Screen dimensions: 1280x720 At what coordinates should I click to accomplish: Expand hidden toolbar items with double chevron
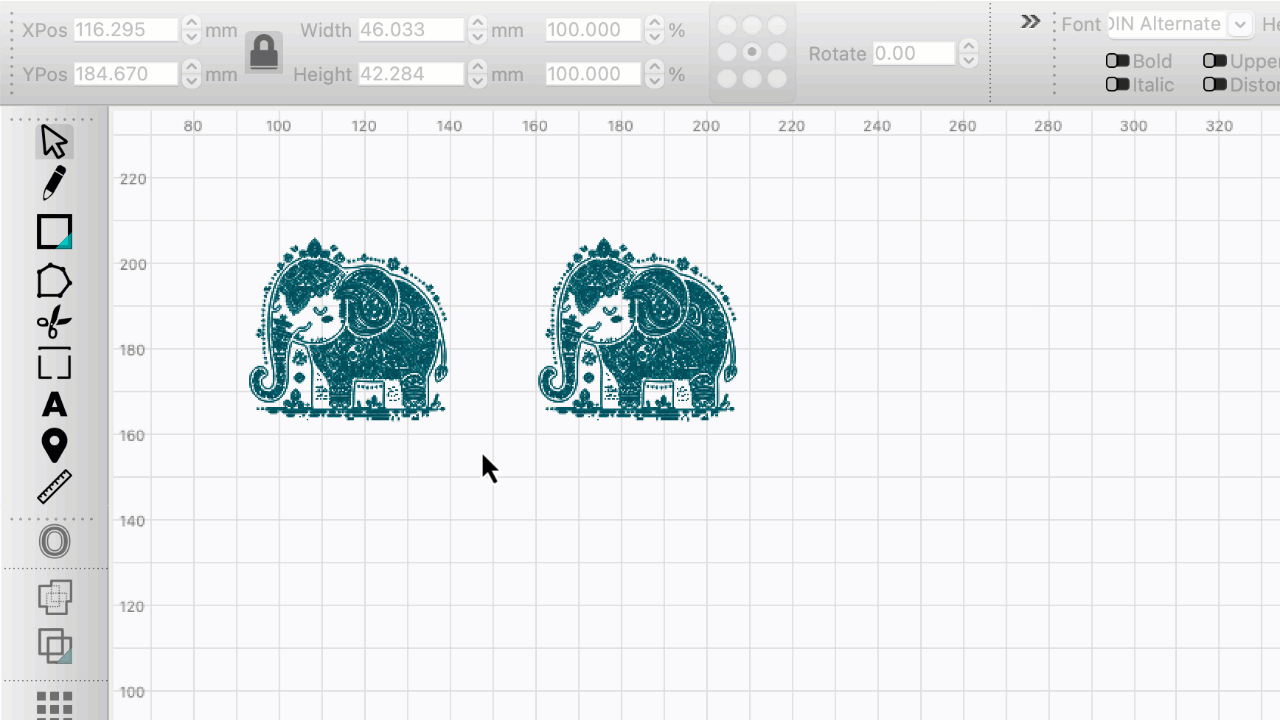tap(1030, 21)
